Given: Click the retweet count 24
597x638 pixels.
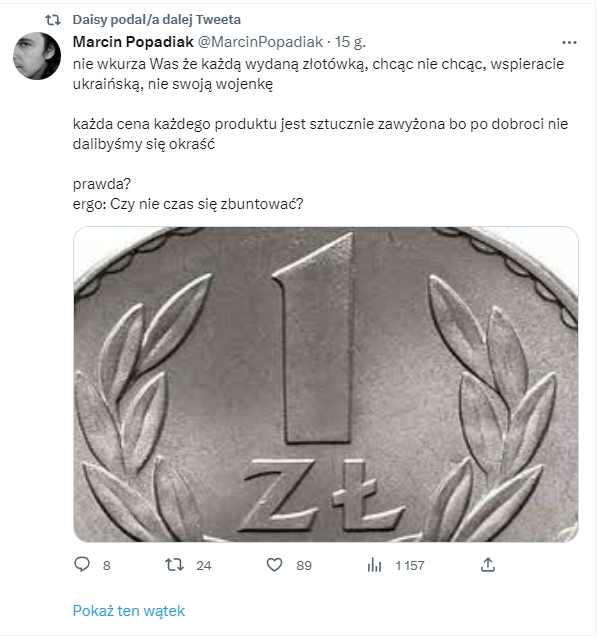Looking at the screenshot, I should [204, 566].
